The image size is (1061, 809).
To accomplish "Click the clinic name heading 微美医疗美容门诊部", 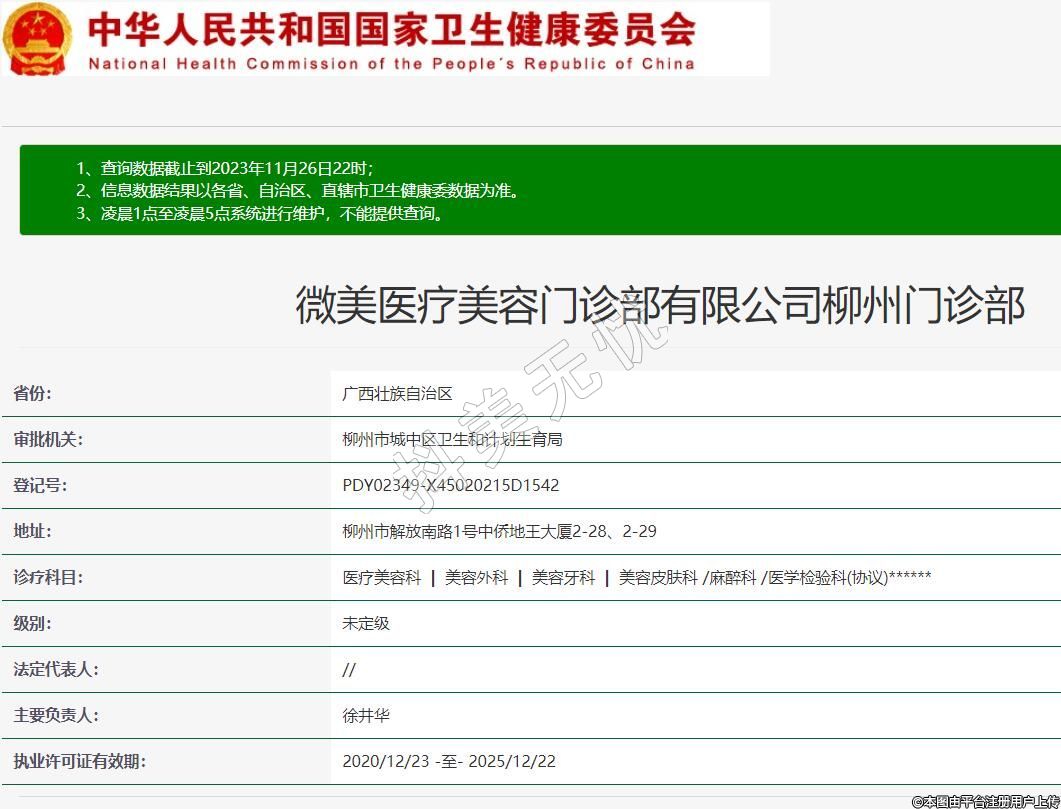I will [660, 305].
